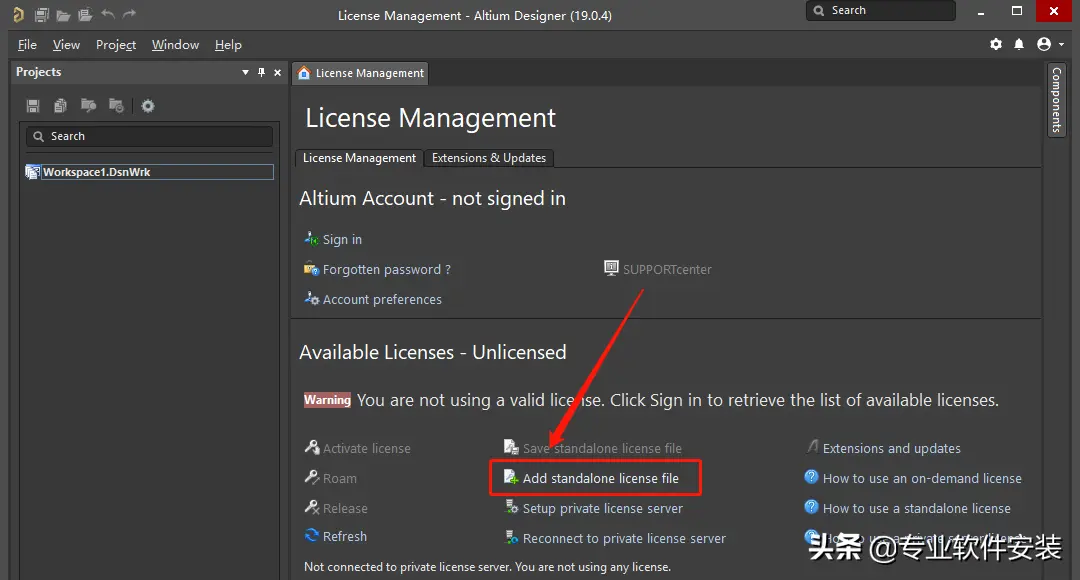1080x580 pixels.
Task: Click the Activate license key icon
Action: (311, 447)
